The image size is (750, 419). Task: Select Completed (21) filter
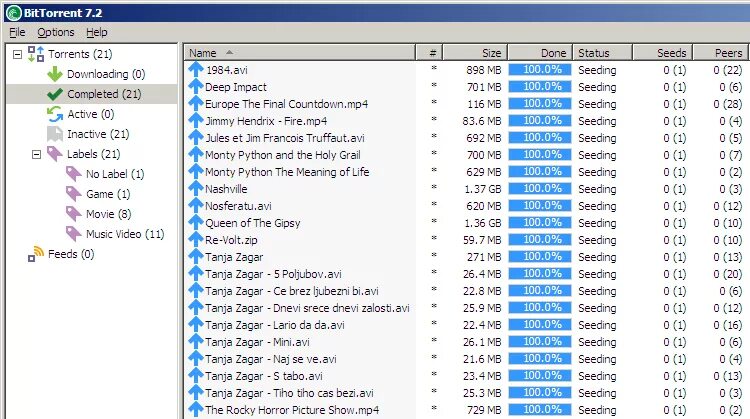click(104, 94)
